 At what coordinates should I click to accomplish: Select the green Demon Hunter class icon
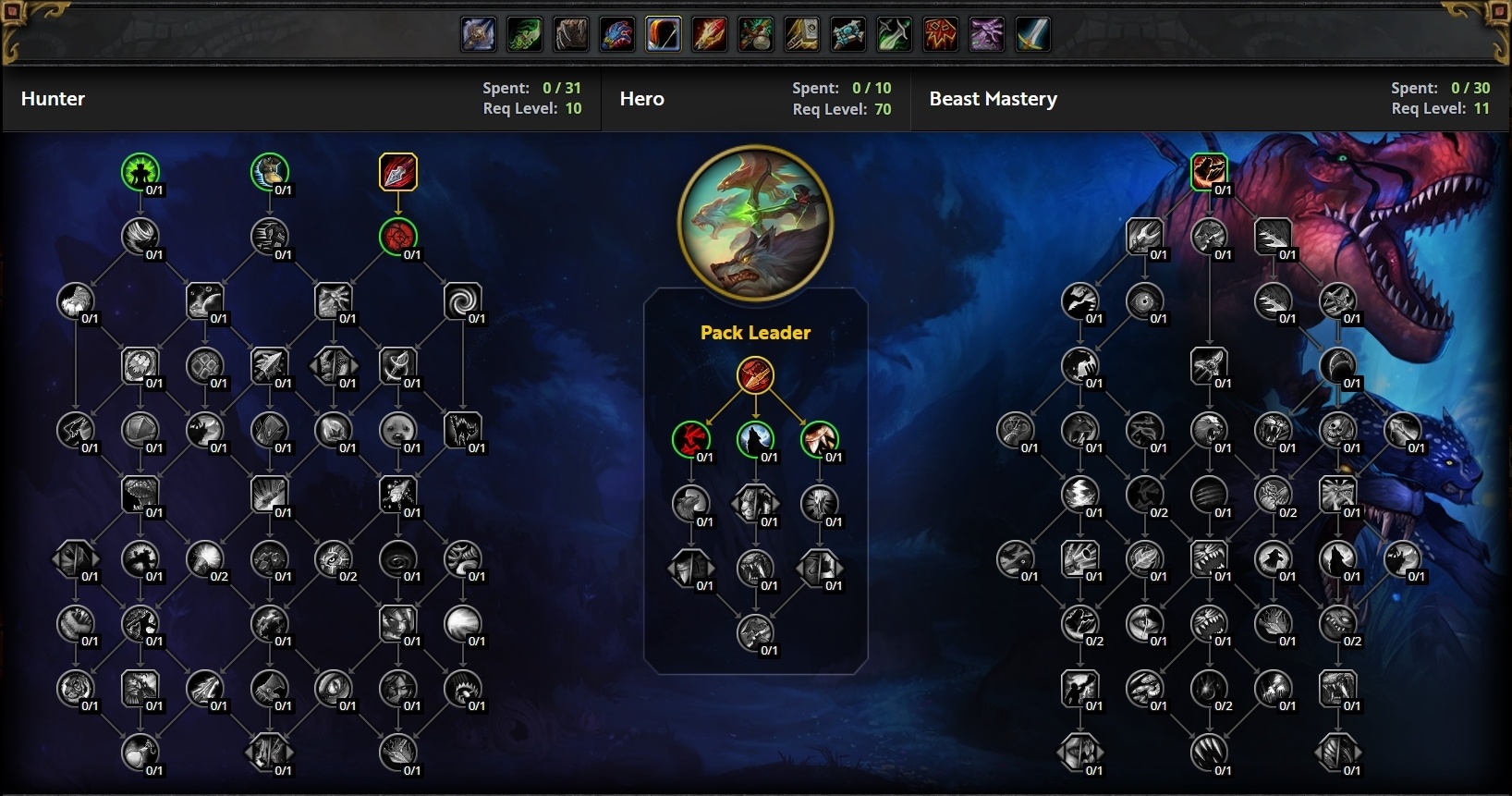point(525,35)
